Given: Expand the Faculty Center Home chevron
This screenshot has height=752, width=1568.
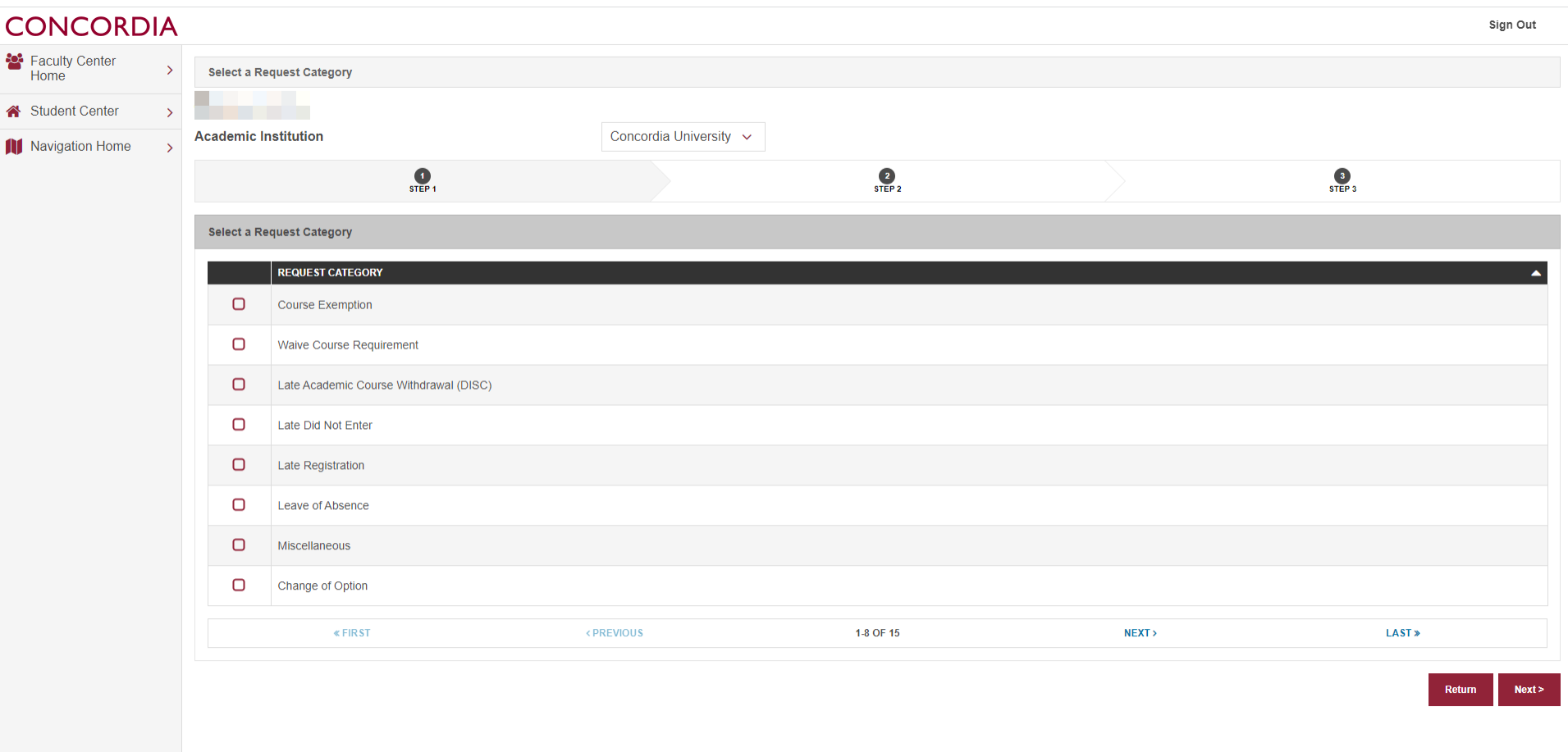Looking at the screenshot, I should [x=170, y=70].
